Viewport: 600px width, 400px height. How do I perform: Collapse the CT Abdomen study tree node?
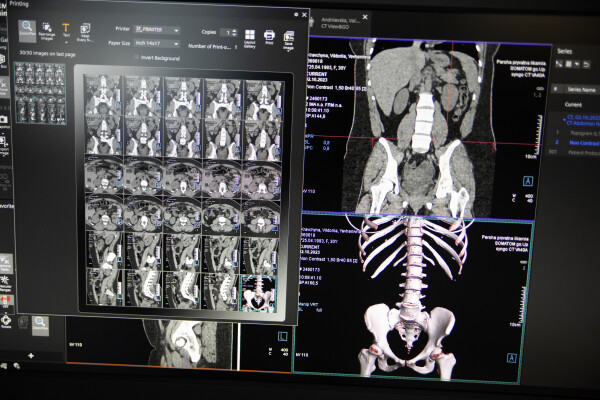point(564,120)
